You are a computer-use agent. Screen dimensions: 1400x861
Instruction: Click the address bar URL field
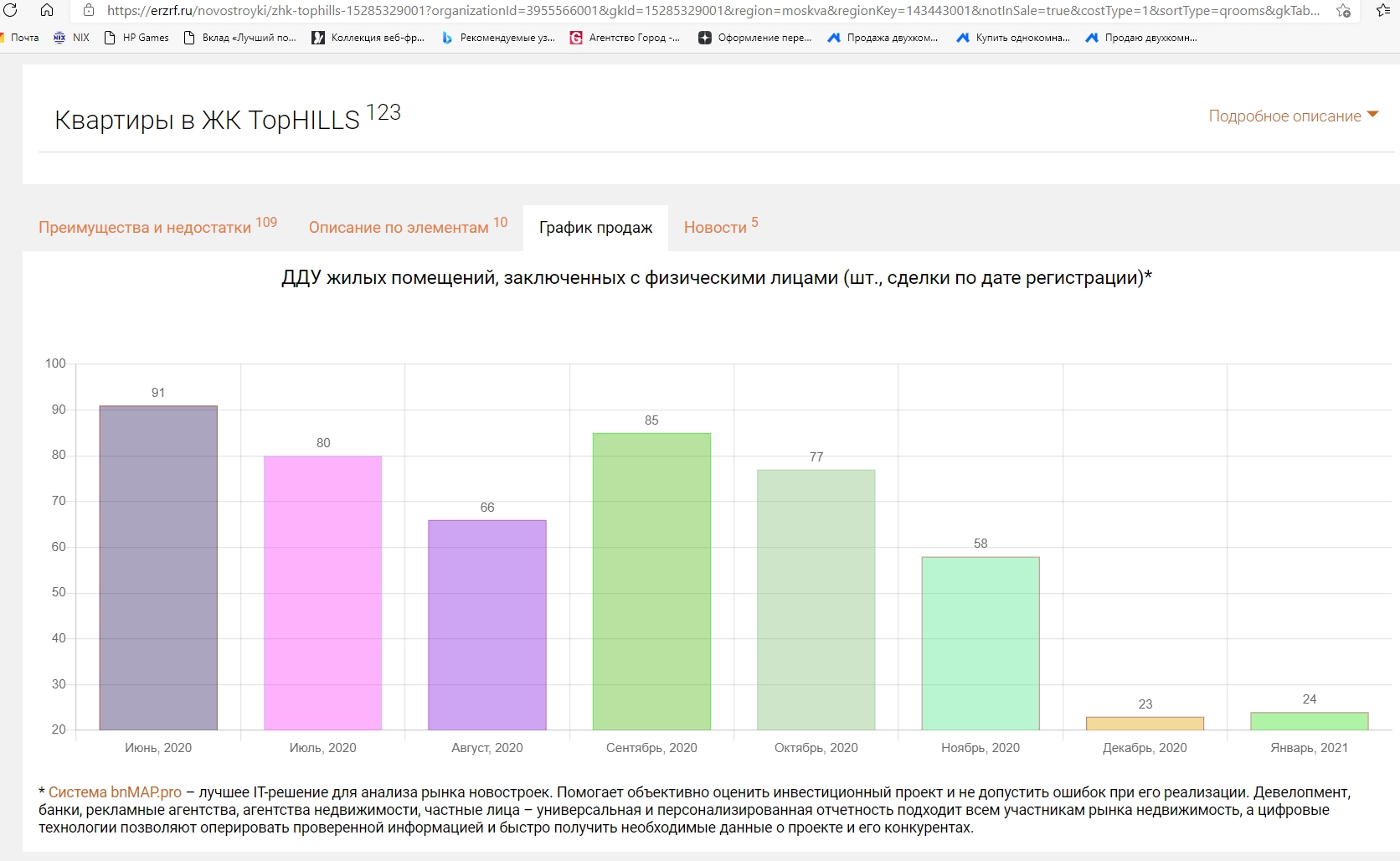(712, 11)
